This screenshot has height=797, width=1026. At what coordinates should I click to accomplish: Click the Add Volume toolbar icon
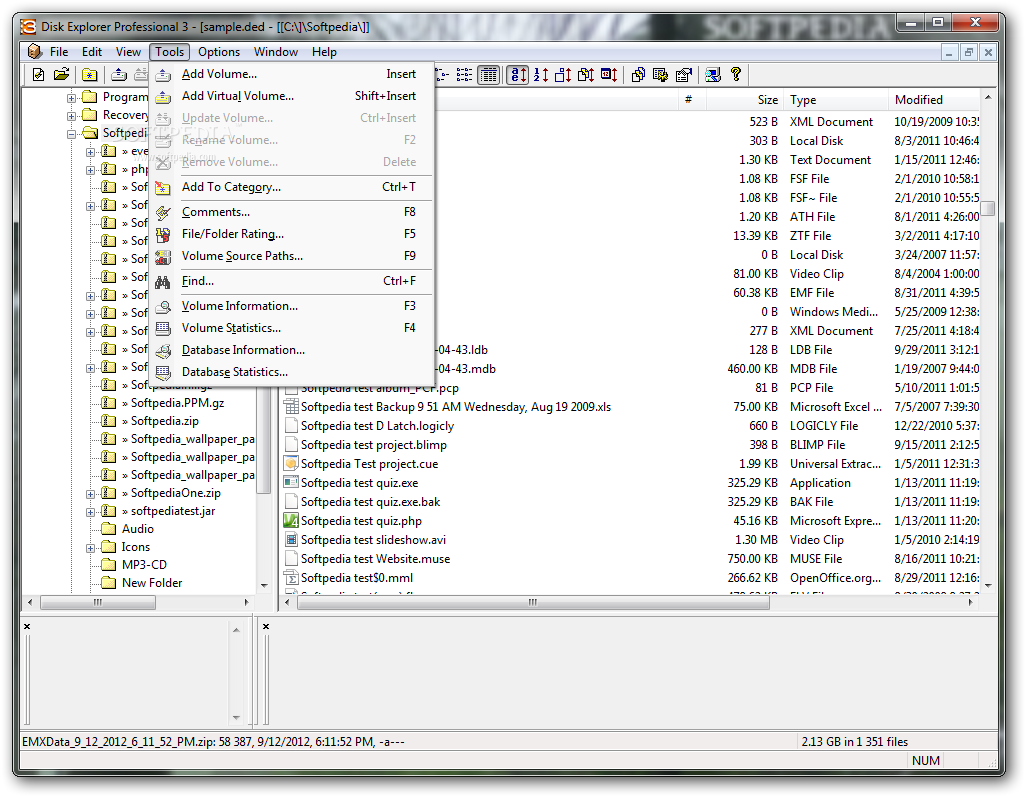[x=118, y=75]
